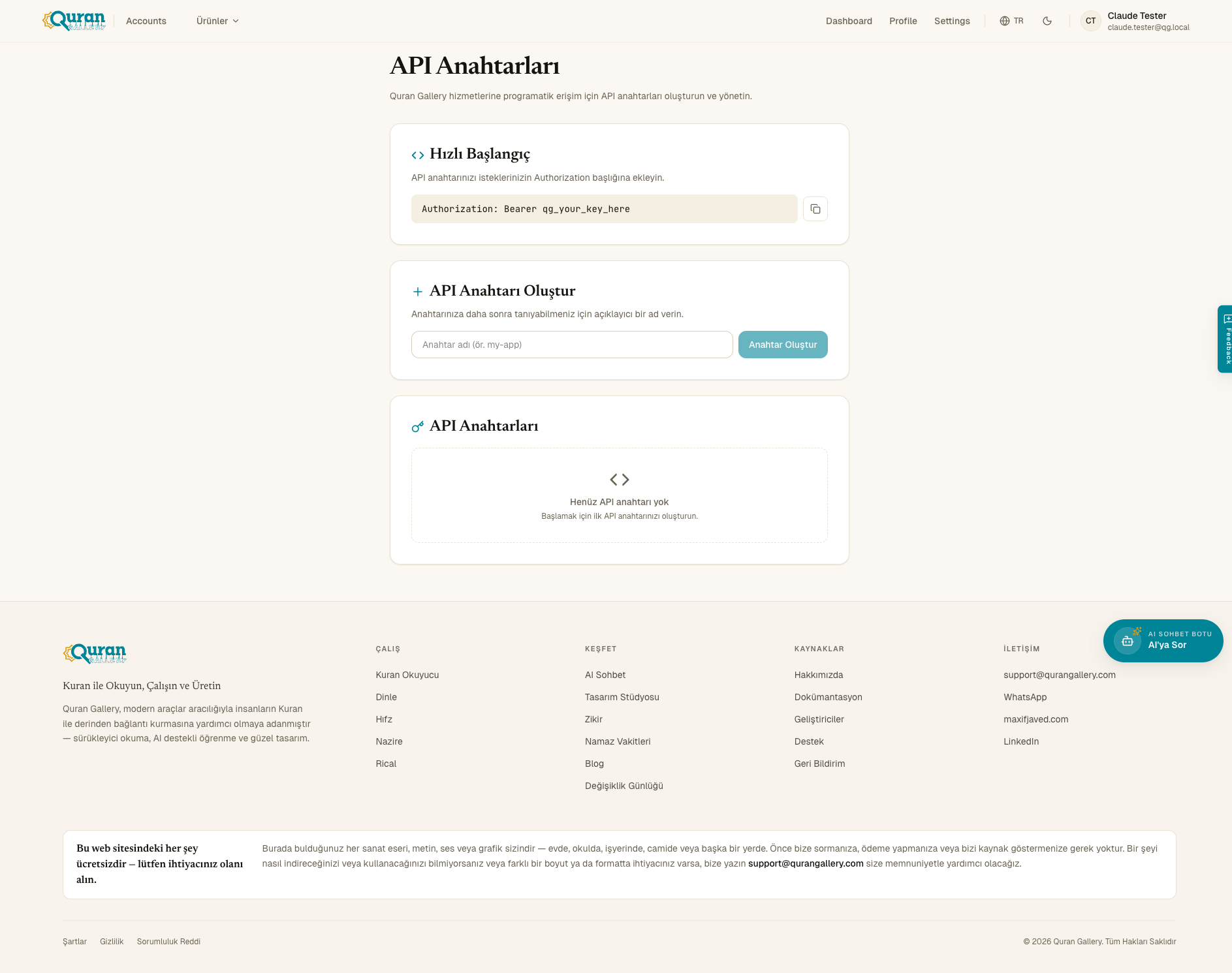Open AI Sohbet footer link
The image size is (1232, 973).
click(x=605, y=675)
